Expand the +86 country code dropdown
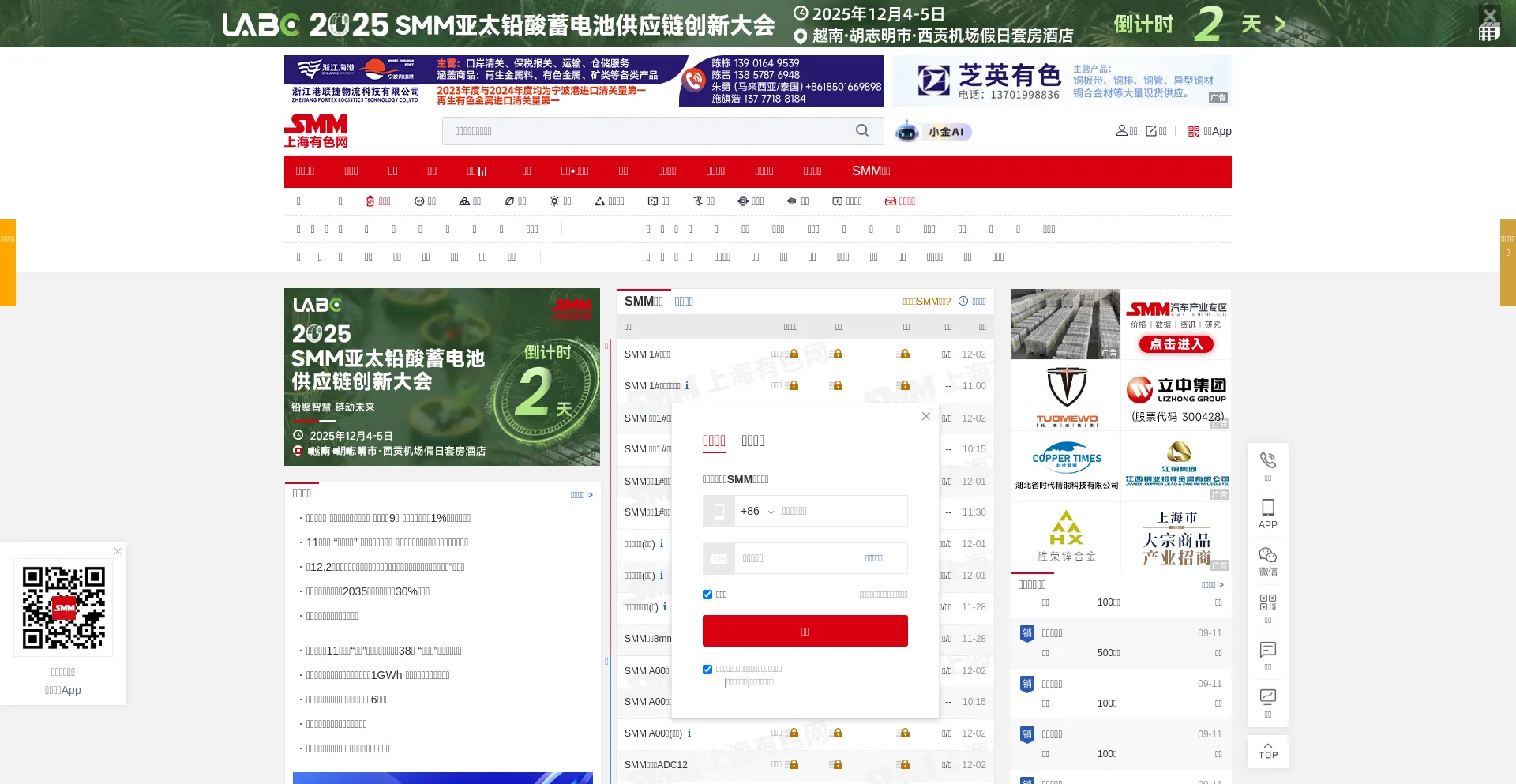The width and height of the screenshot is (1516, 784). point(756,512)
